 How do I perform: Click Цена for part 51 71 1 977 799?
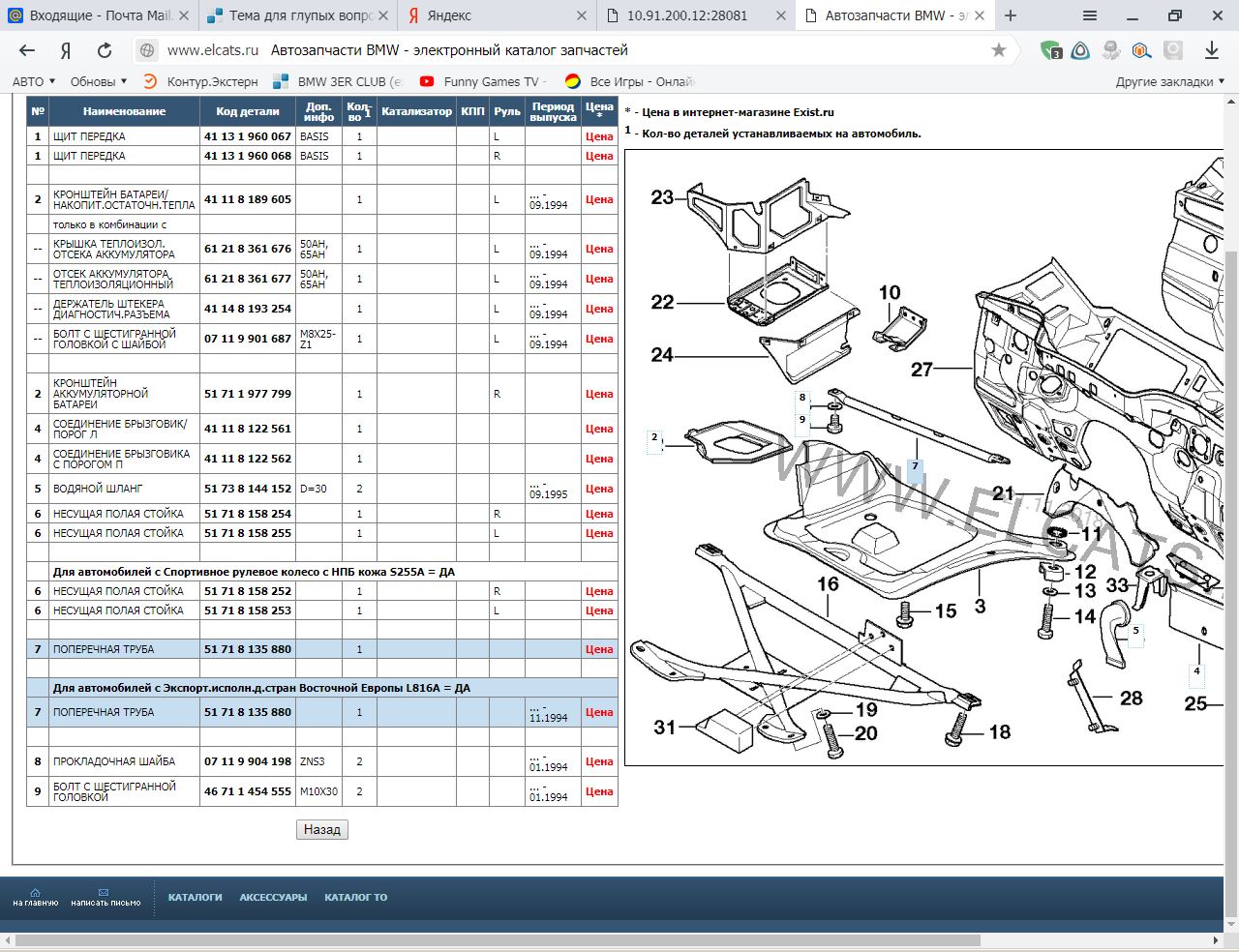coord(599,394)
